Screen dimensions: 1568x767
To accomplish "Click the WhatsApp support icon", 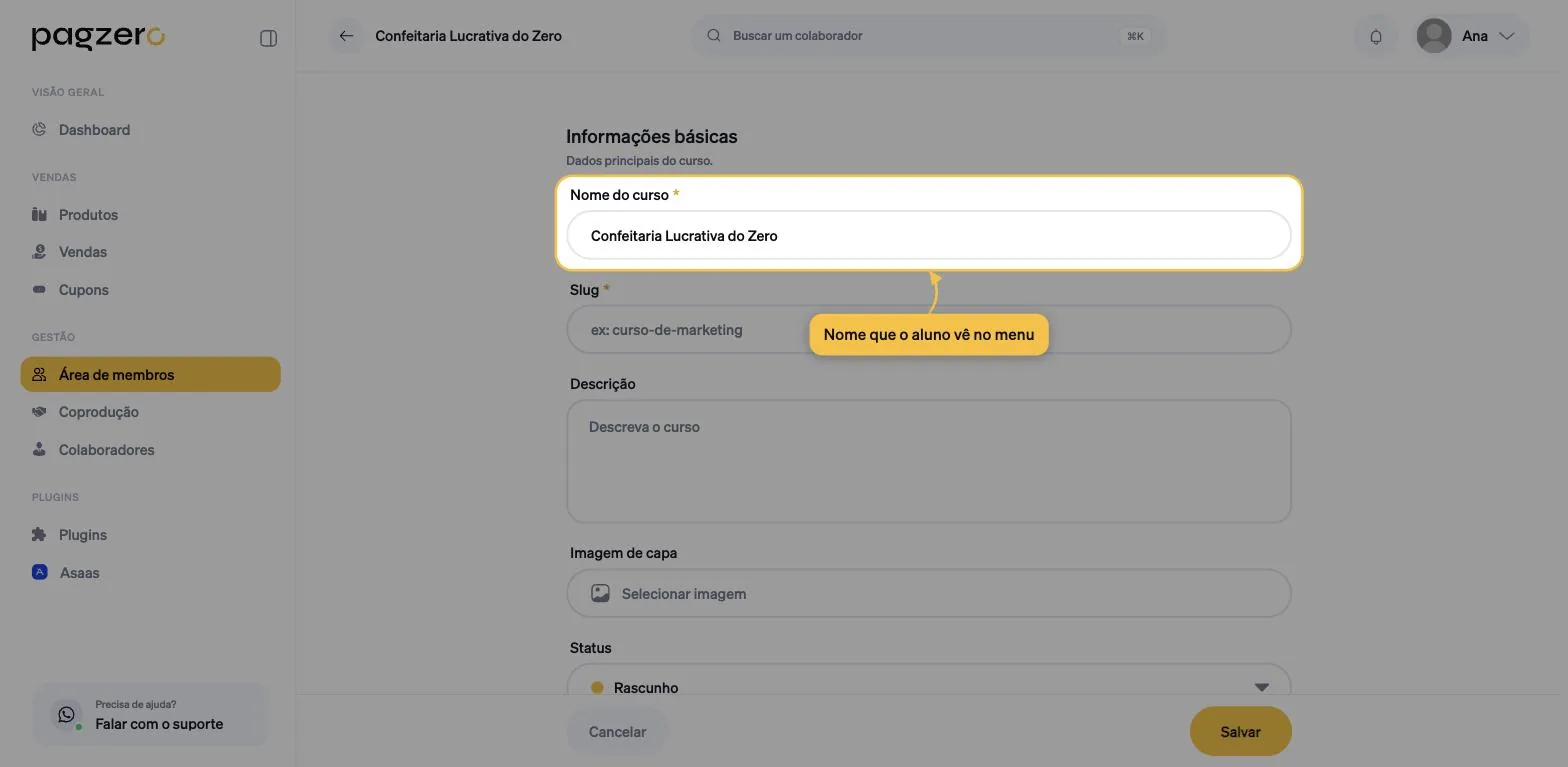I will 66,714.
